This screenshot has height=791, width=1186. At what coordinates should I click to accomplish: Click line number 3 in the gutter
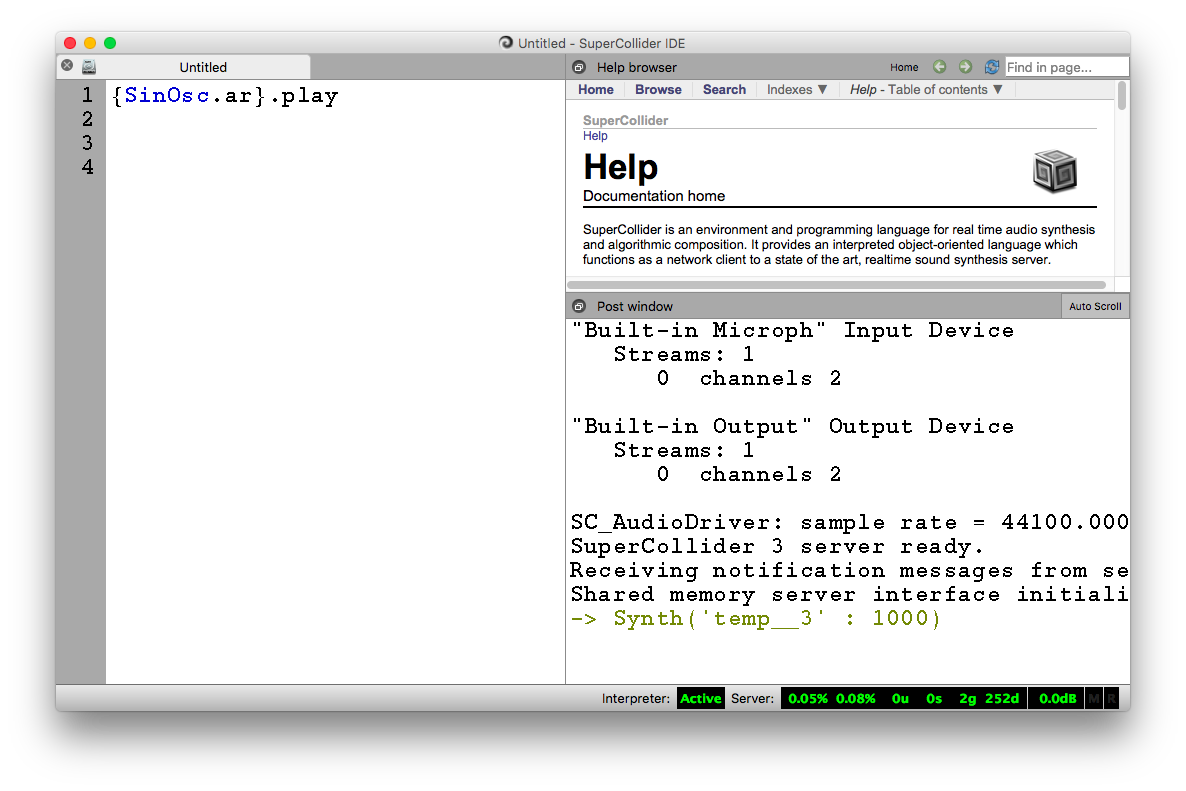click(x=88, y=143)
